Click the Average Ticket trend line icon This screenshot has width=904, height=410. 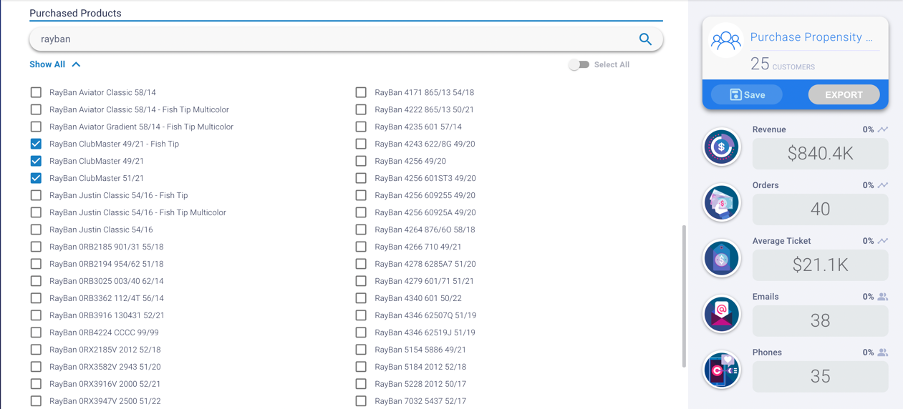point(883,241)
